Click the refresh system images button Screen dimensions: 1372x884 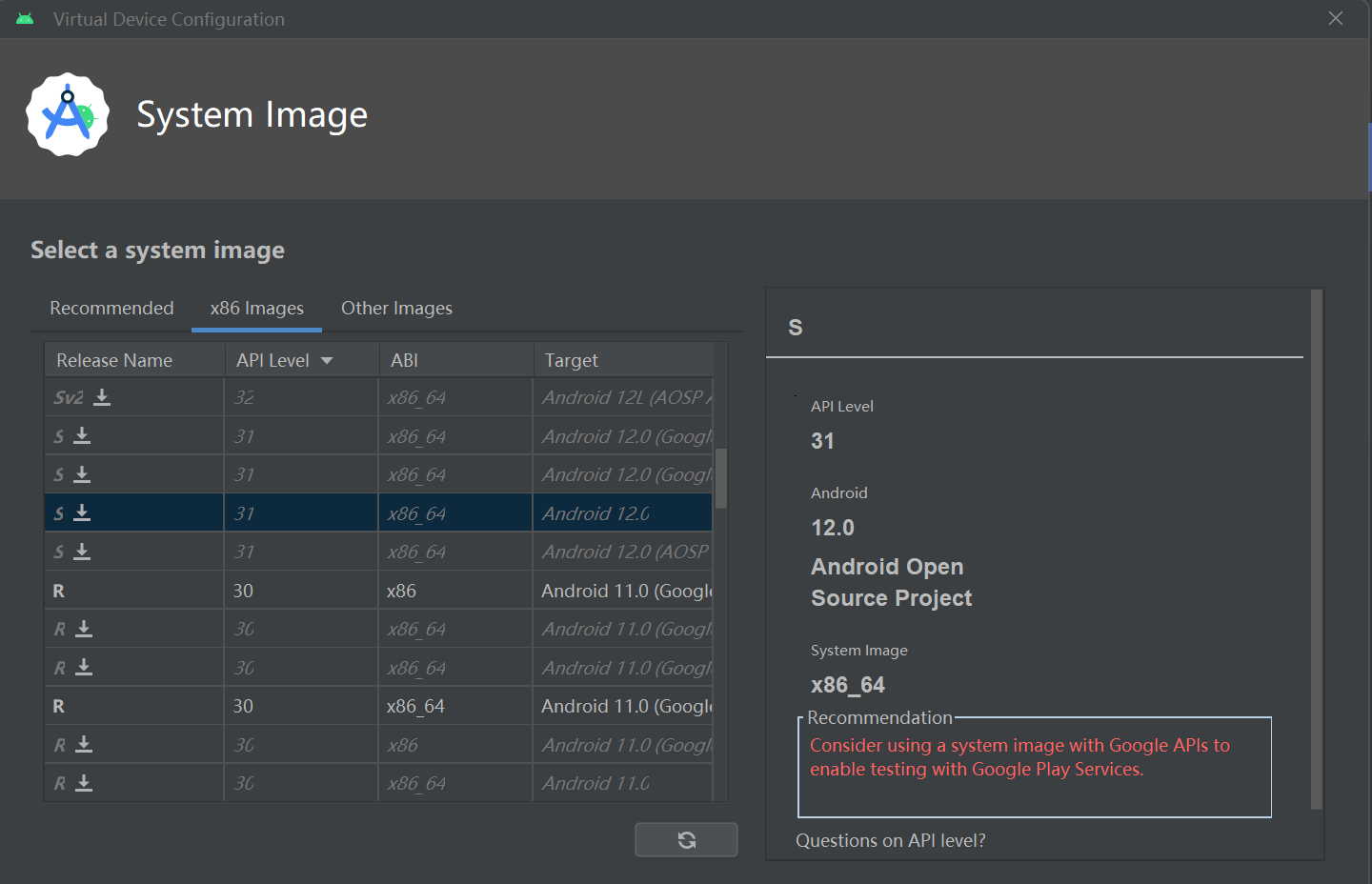(686, 839)
